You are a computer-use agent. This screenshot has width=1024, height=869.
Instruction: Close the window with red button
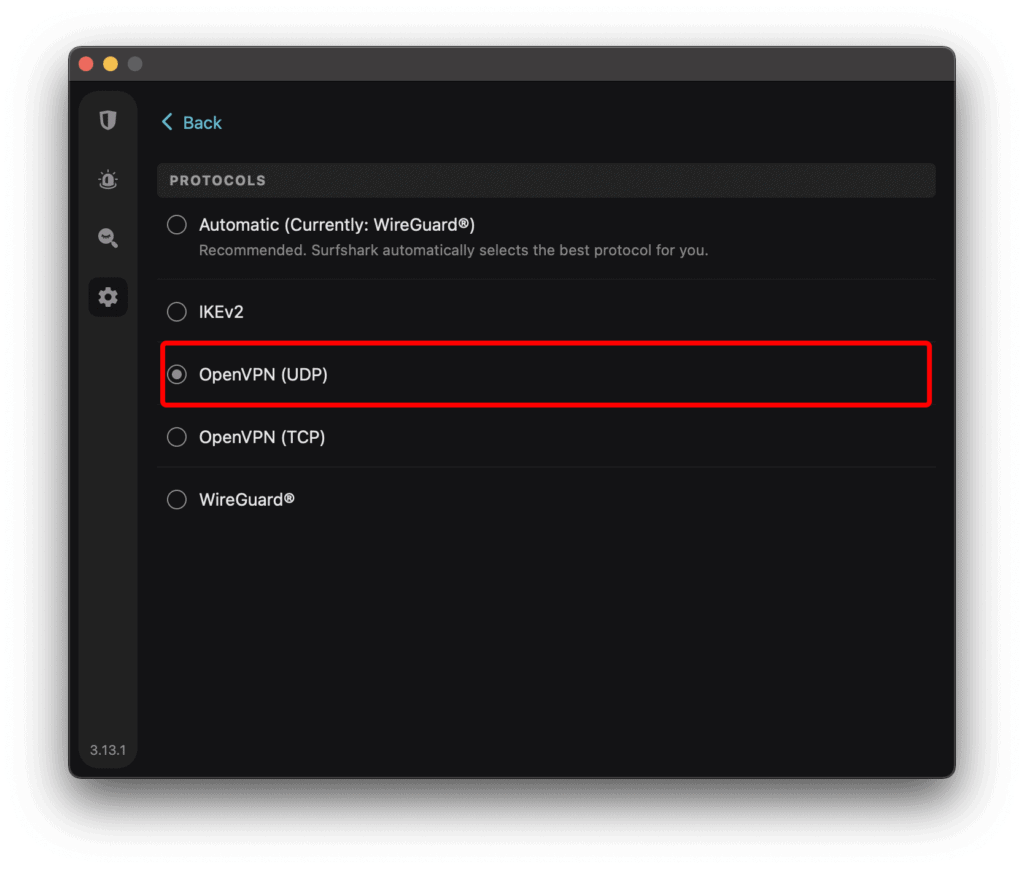86,64
